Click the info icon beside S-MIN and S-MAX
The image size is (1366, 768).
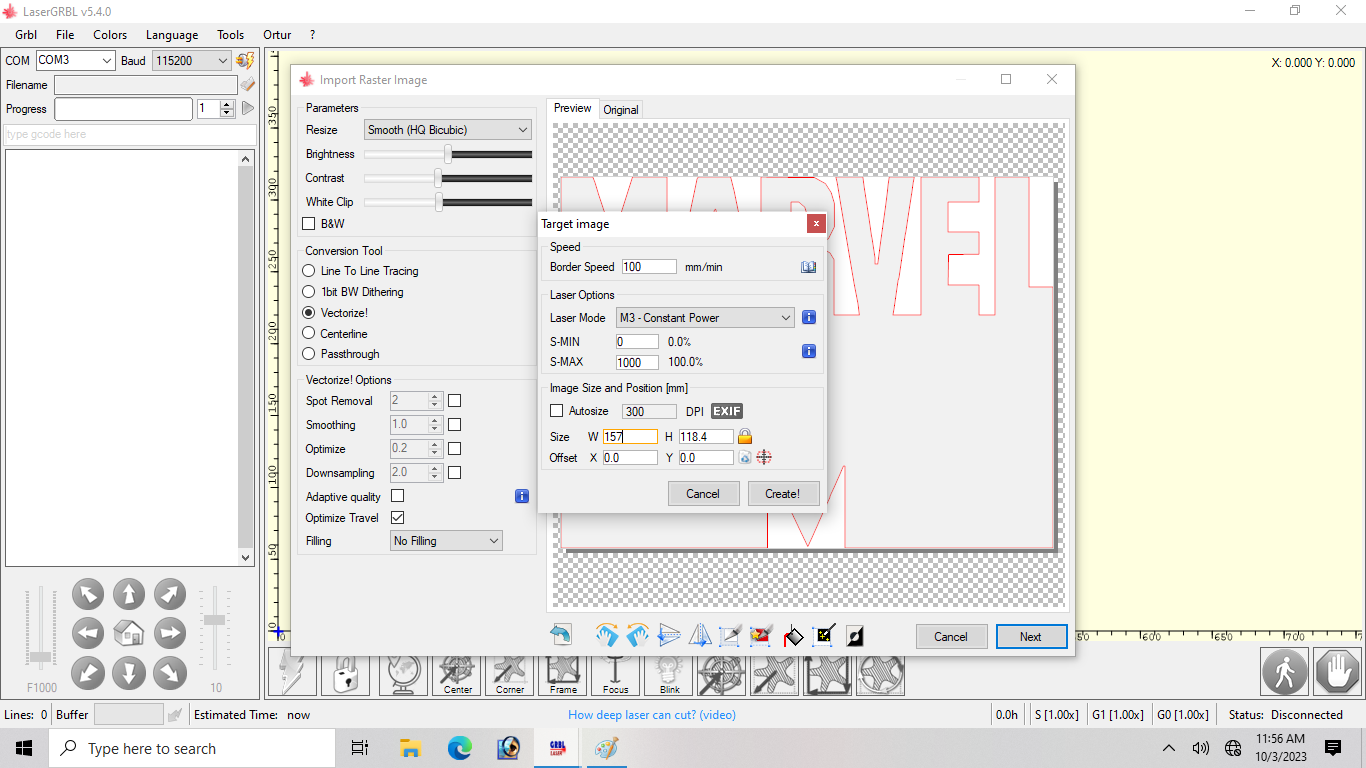pyautogui.click(x=809, y=351)
